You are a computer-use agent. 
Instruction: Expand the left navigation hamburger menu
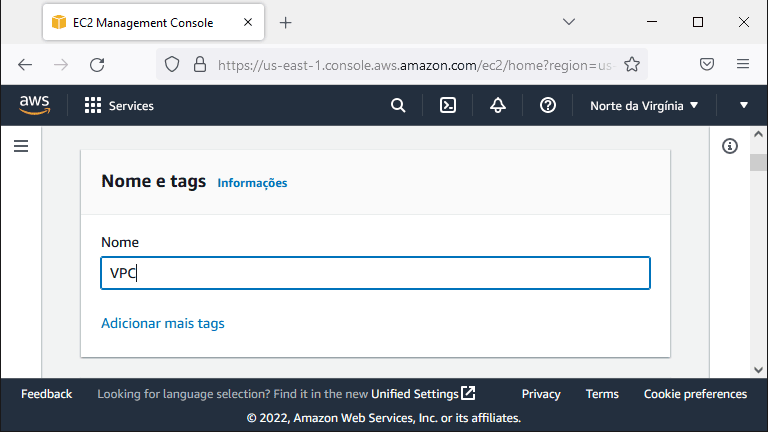(21, 146)
